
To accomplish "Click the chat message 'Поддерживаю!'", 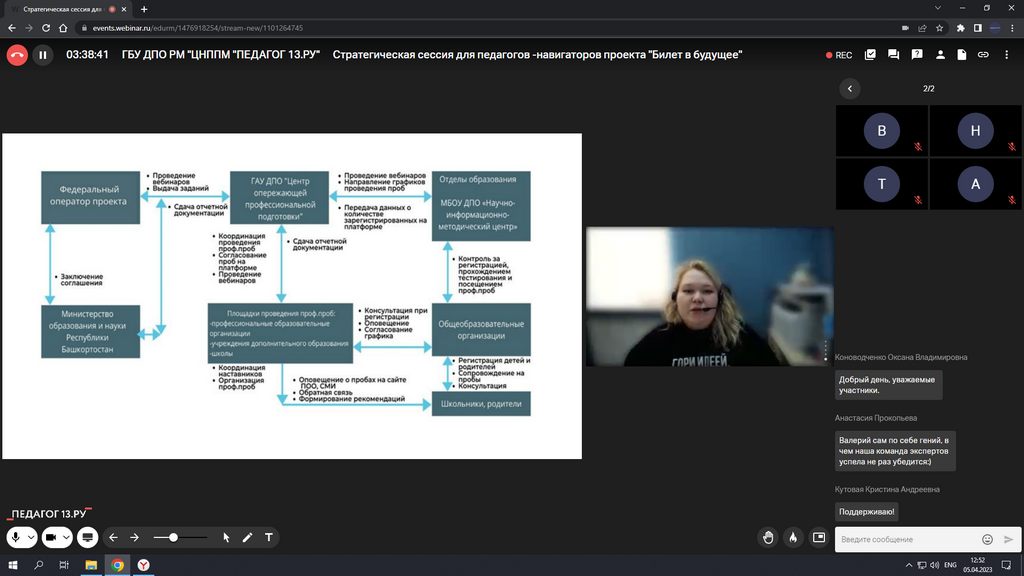I will [x=867, y=511].
